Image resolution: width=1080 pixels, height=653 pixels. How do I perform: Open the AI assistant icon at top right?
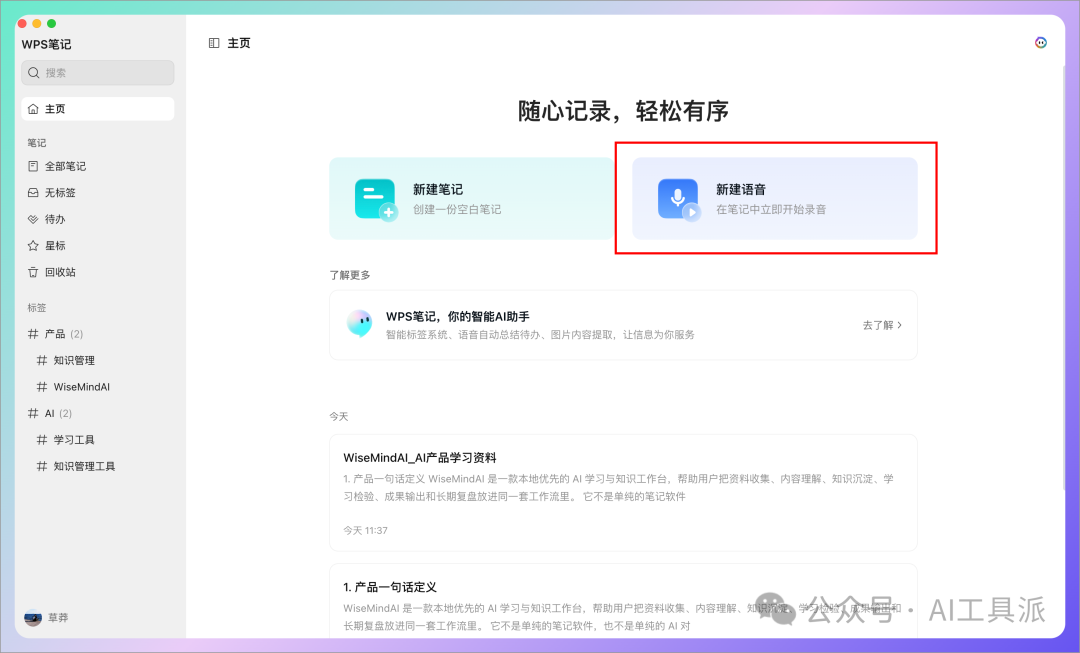pos(1041,43)
